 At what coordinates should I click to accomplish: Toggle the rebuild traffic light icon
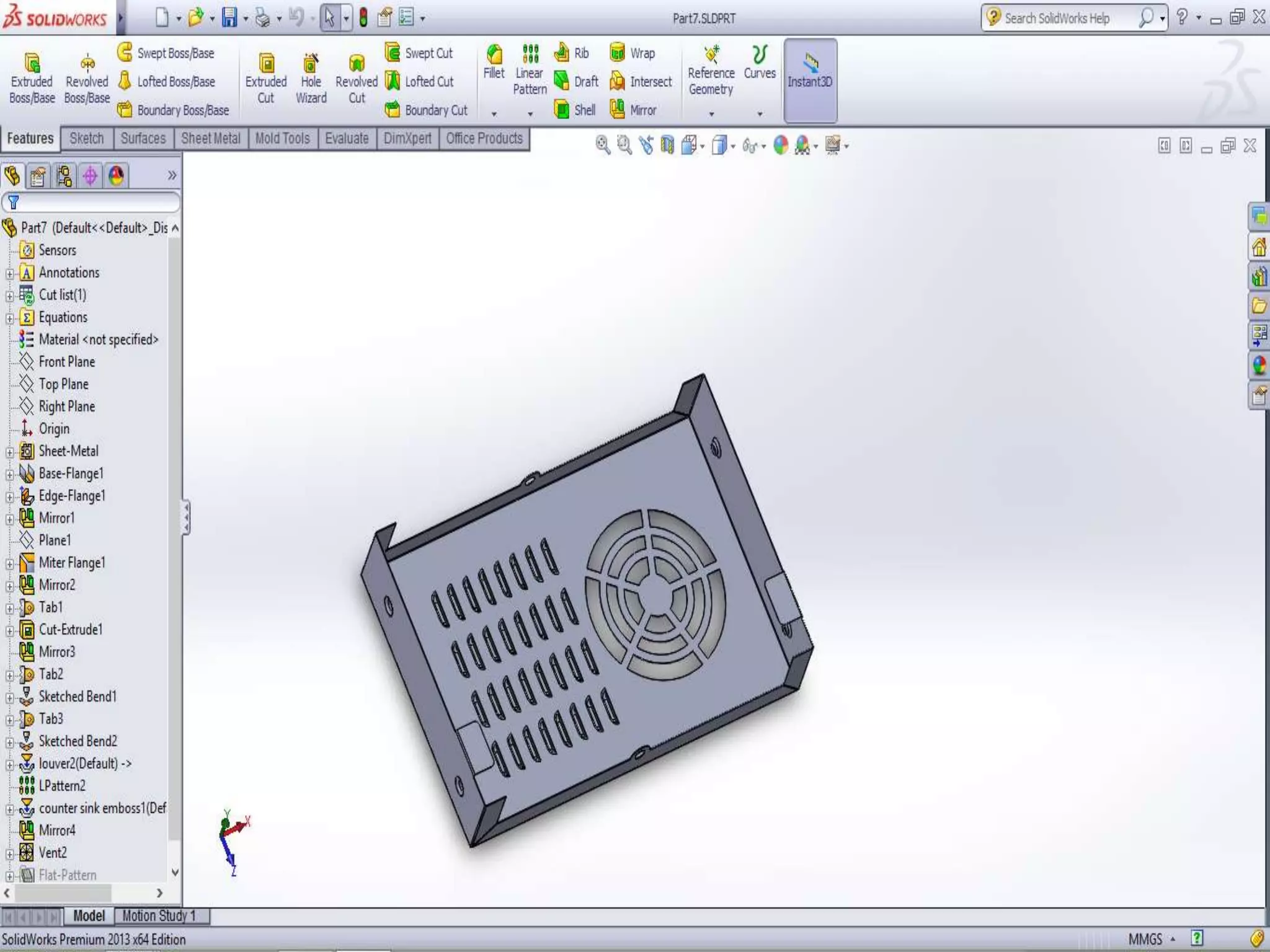click(x=363, y=18)
